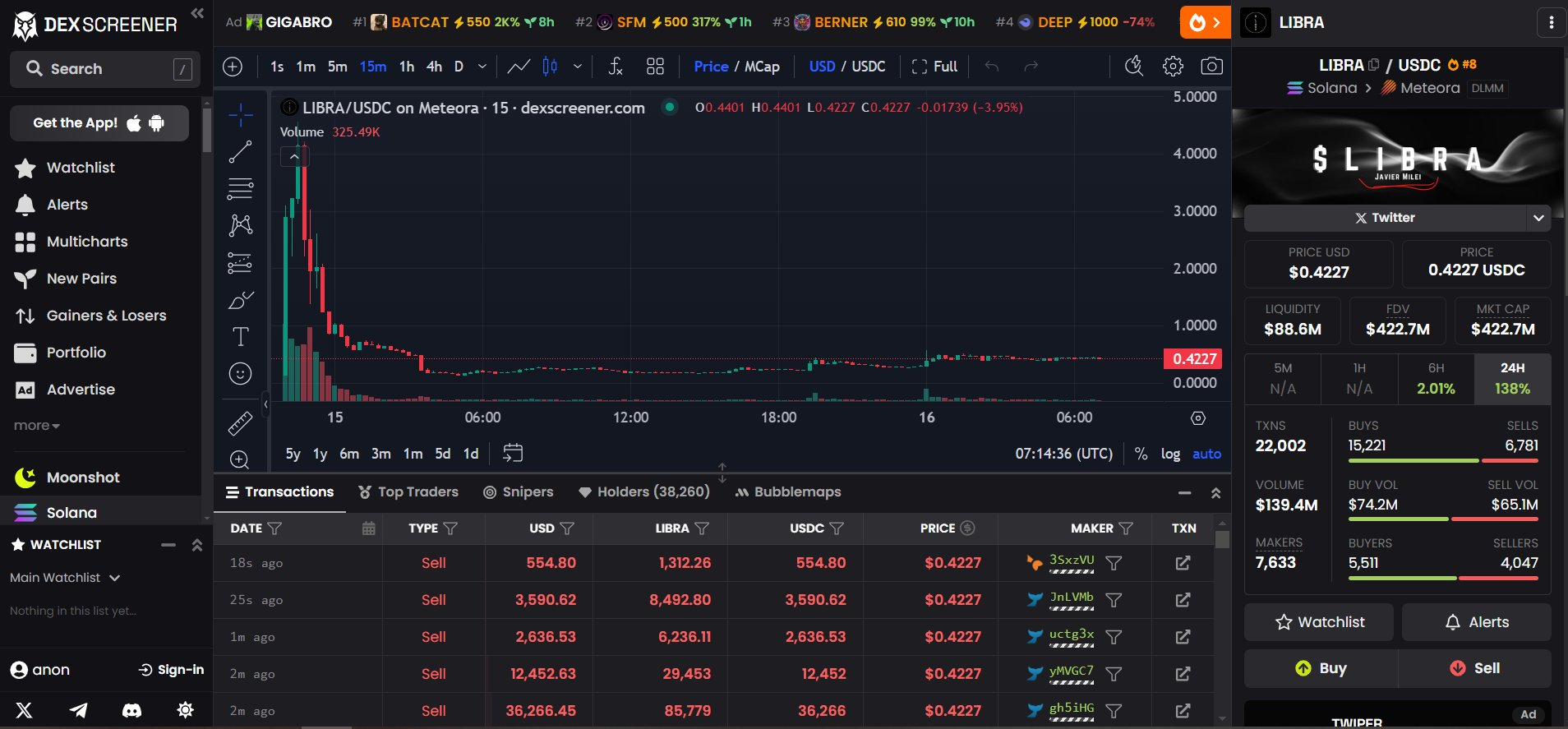Expand the more sidebar menu

tap(36, 426)
